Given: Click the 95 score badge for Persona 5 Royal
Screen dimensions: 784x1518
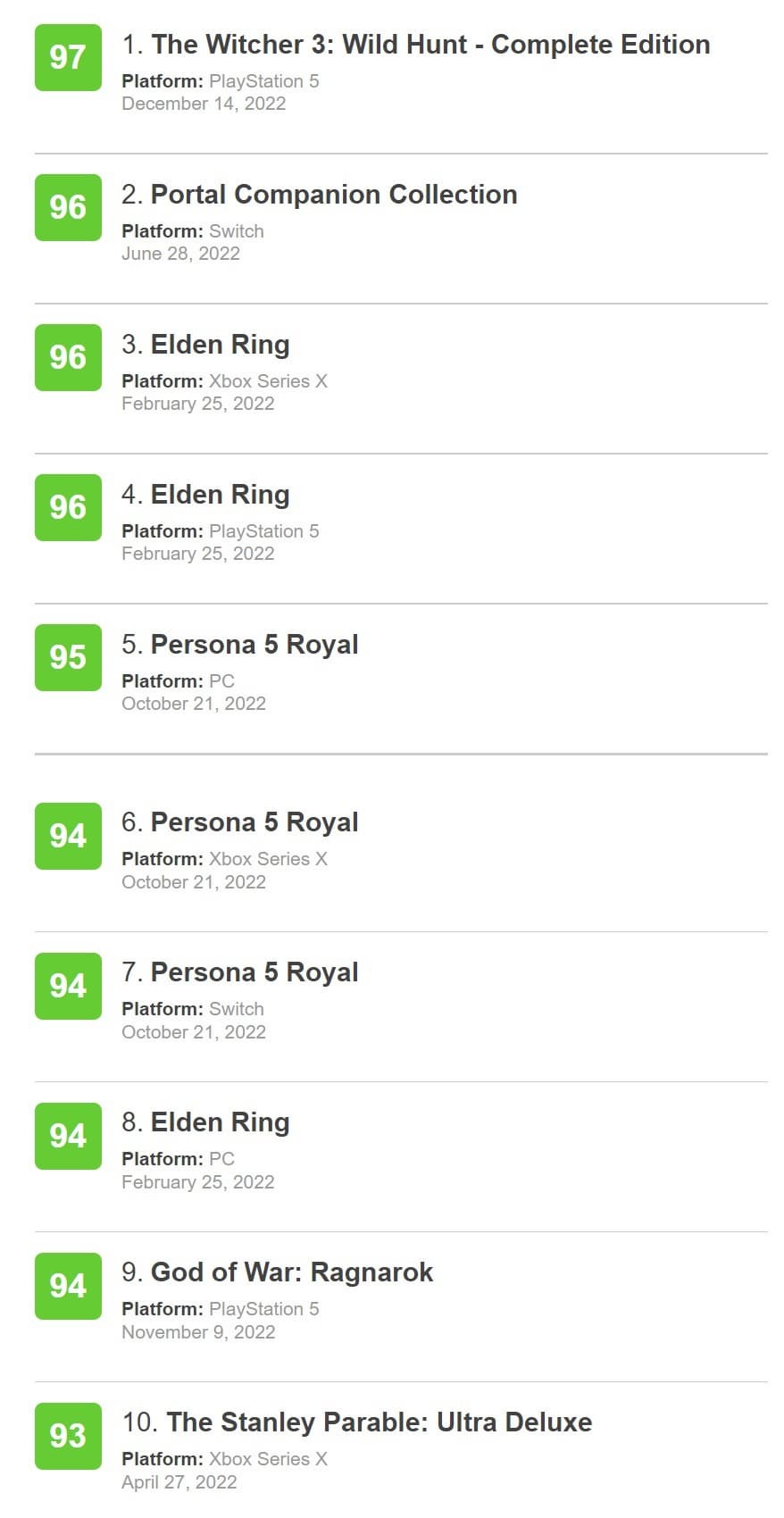Looking at the screenshot, I should tap(68, 657).
